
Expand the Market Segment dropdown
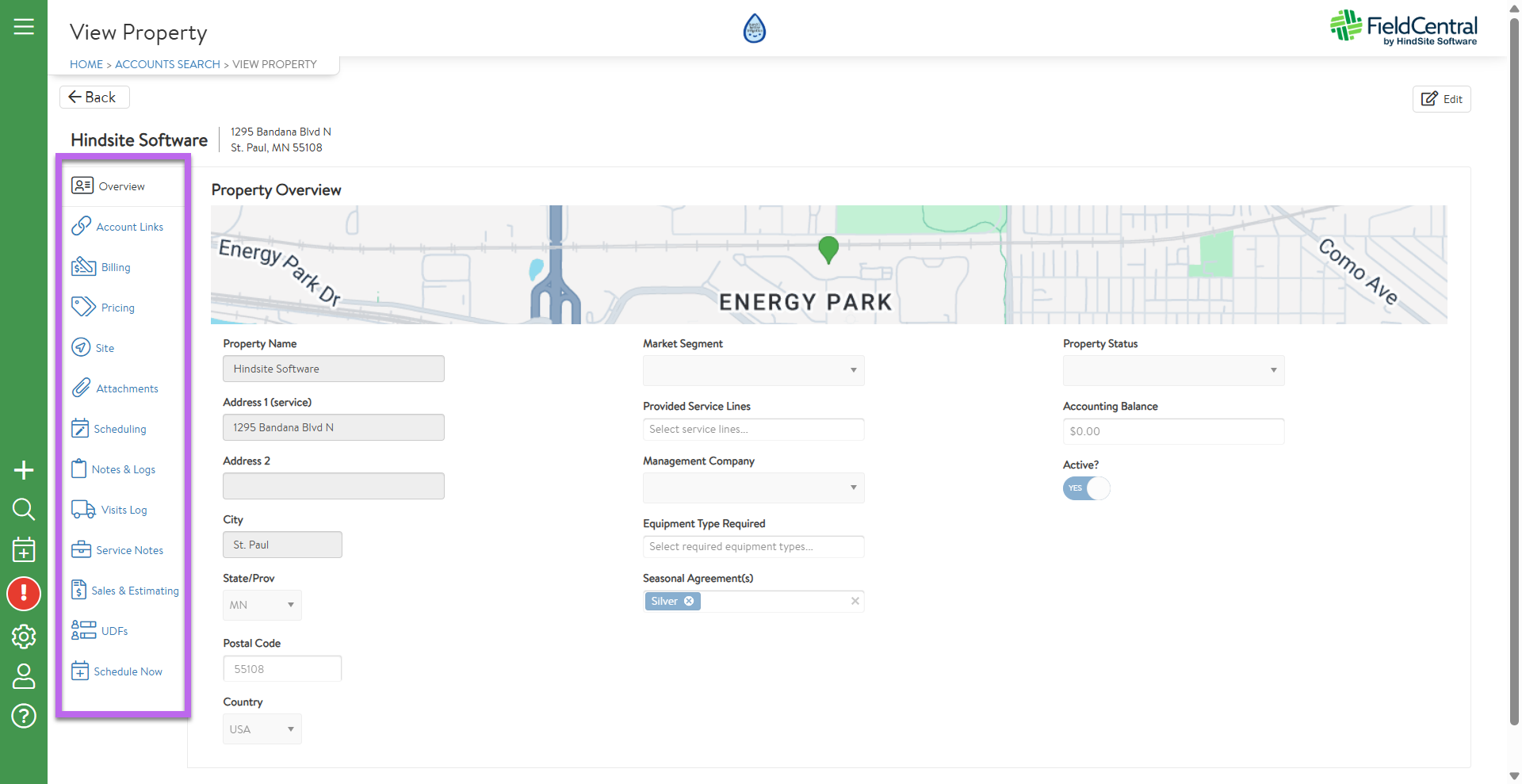[753, 370]
